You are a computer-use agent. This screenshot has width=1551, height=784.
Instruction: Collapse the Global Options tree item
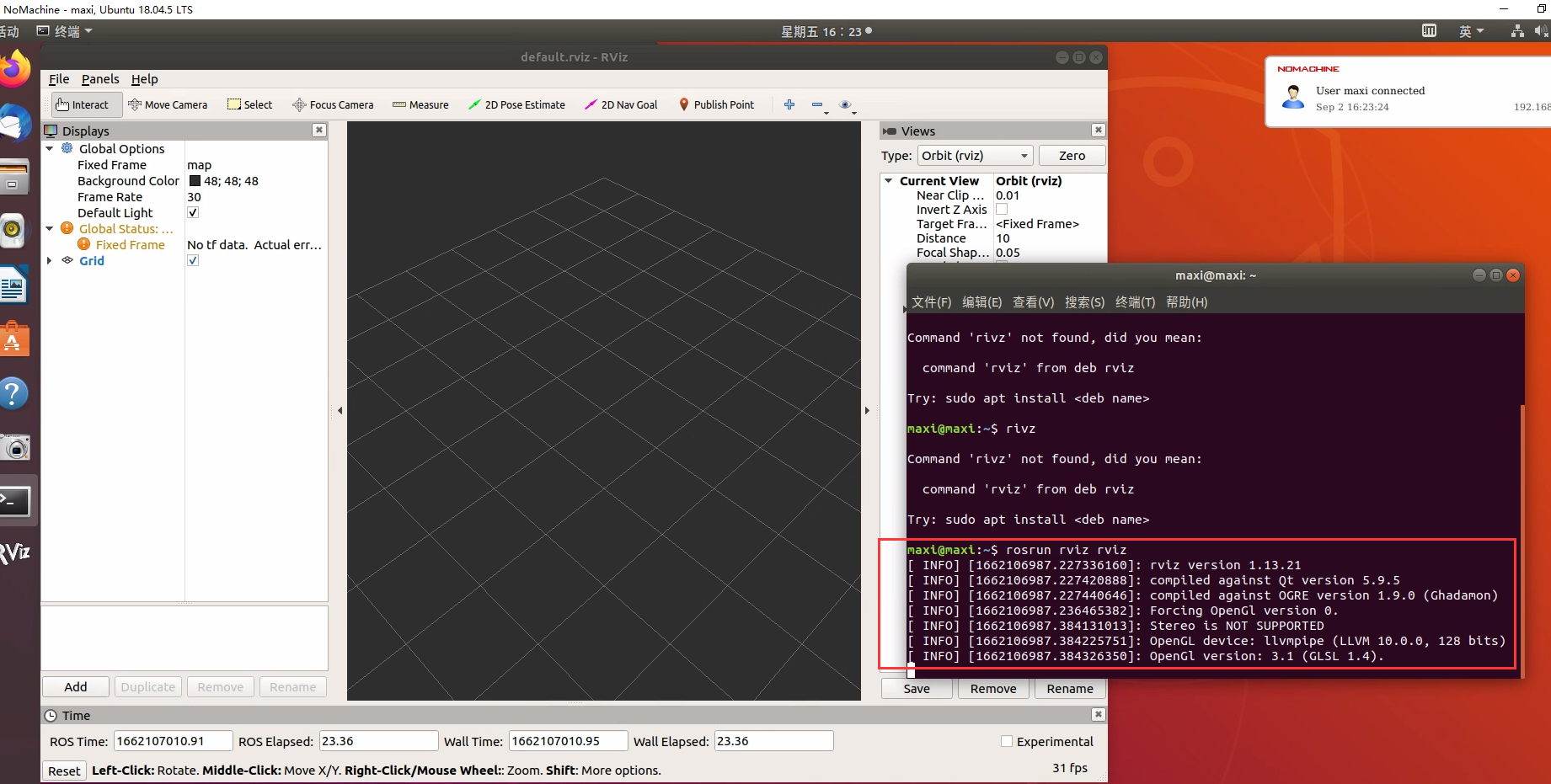pyautogui.click(x=49, y=148)
